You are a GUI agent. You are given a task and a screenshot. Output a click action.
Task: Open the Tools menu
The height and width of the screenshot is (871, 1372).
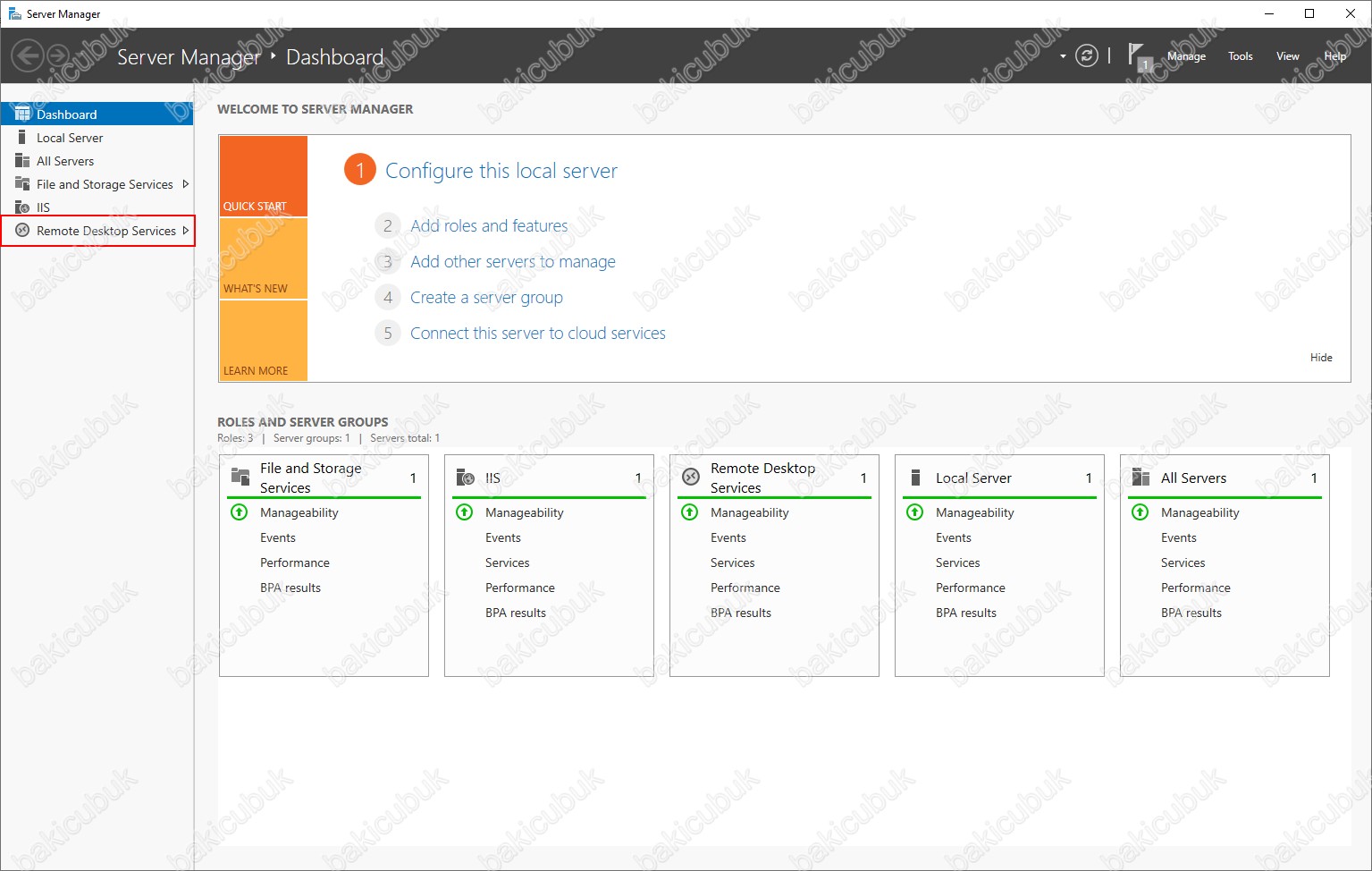(1240, 56)
